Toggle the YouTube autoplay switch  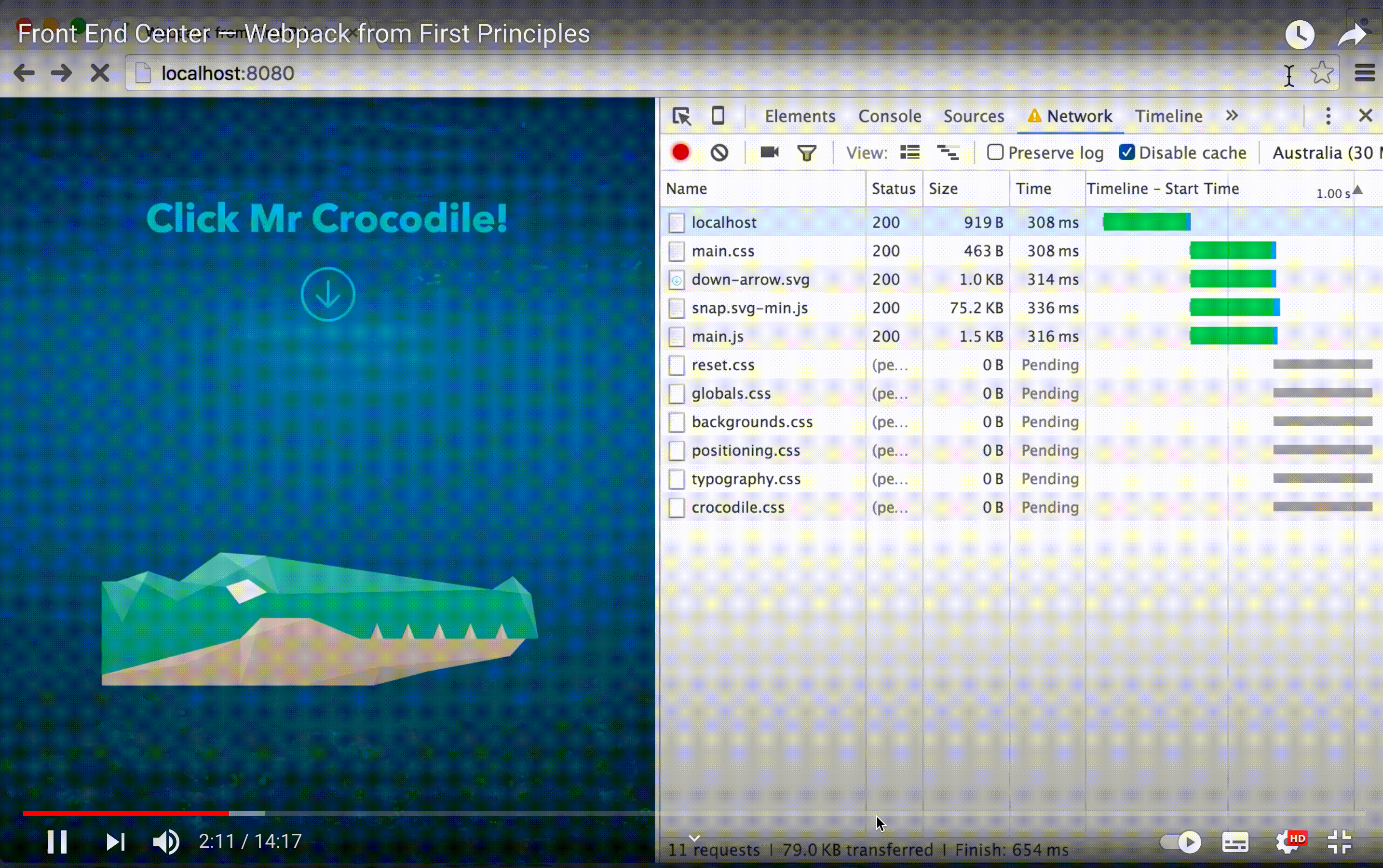[x=1180, y=842]
